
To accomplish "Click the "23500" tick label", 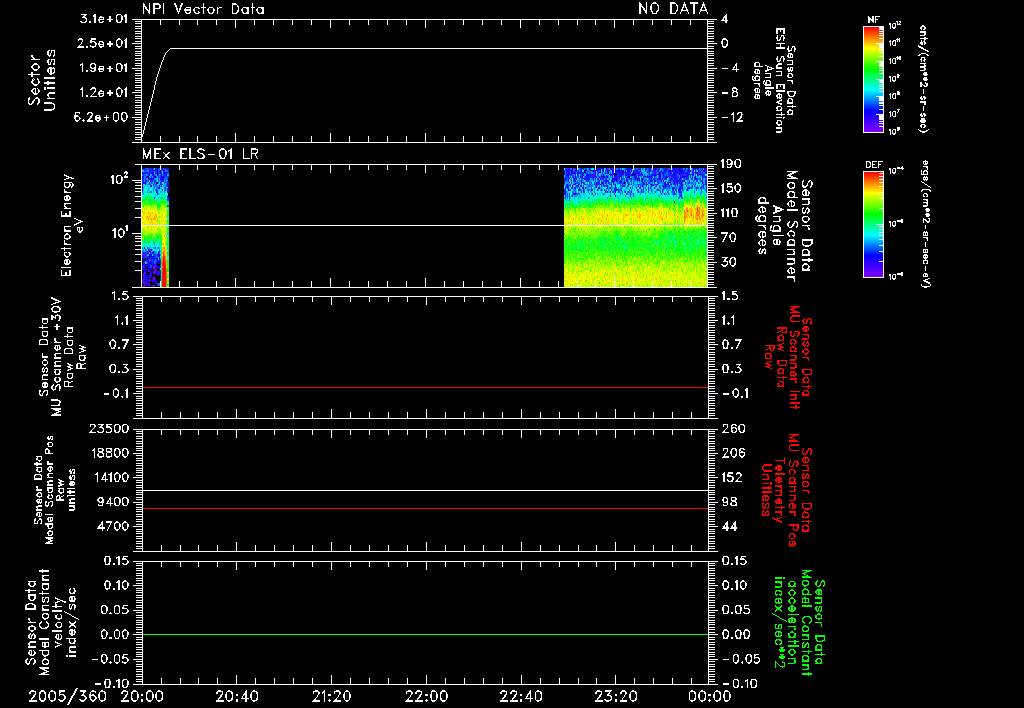I will coord(109,429).
